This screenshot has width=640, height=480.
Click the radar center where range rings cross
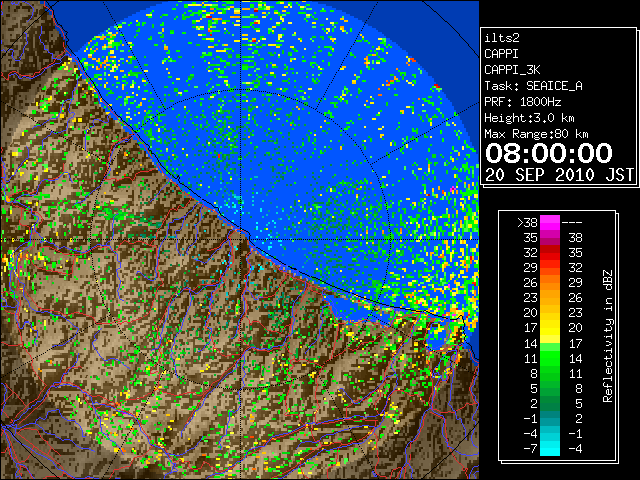click(241, 239)
